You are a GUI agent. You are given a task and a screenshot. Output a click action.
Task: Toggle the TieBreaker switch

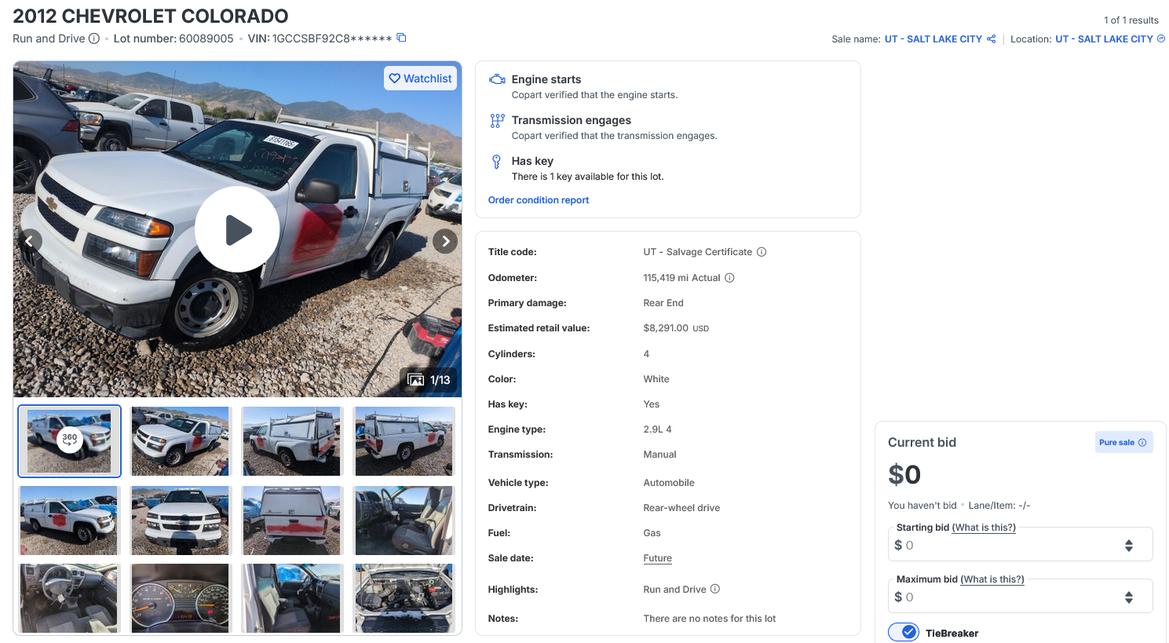tap(904, 632)
